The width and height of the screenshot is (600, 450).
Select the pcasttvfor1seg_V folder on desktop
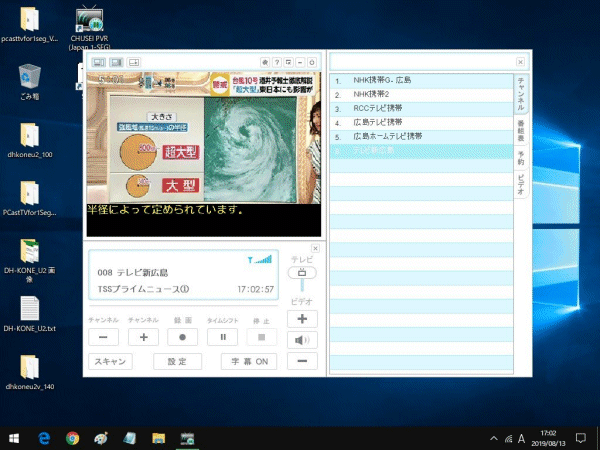point(30,24)
